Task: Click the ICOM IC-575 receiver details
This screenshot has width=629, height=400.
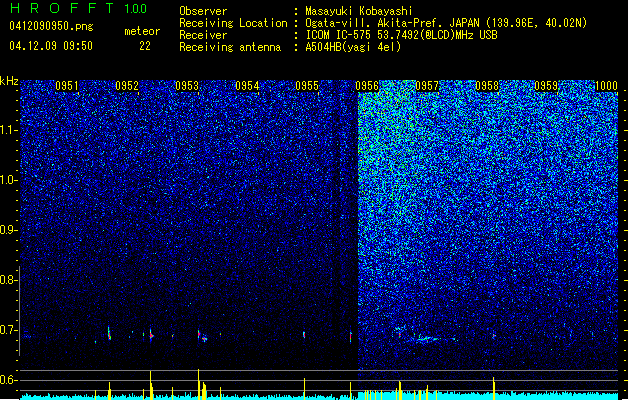Action: click(x=402, y=35)
